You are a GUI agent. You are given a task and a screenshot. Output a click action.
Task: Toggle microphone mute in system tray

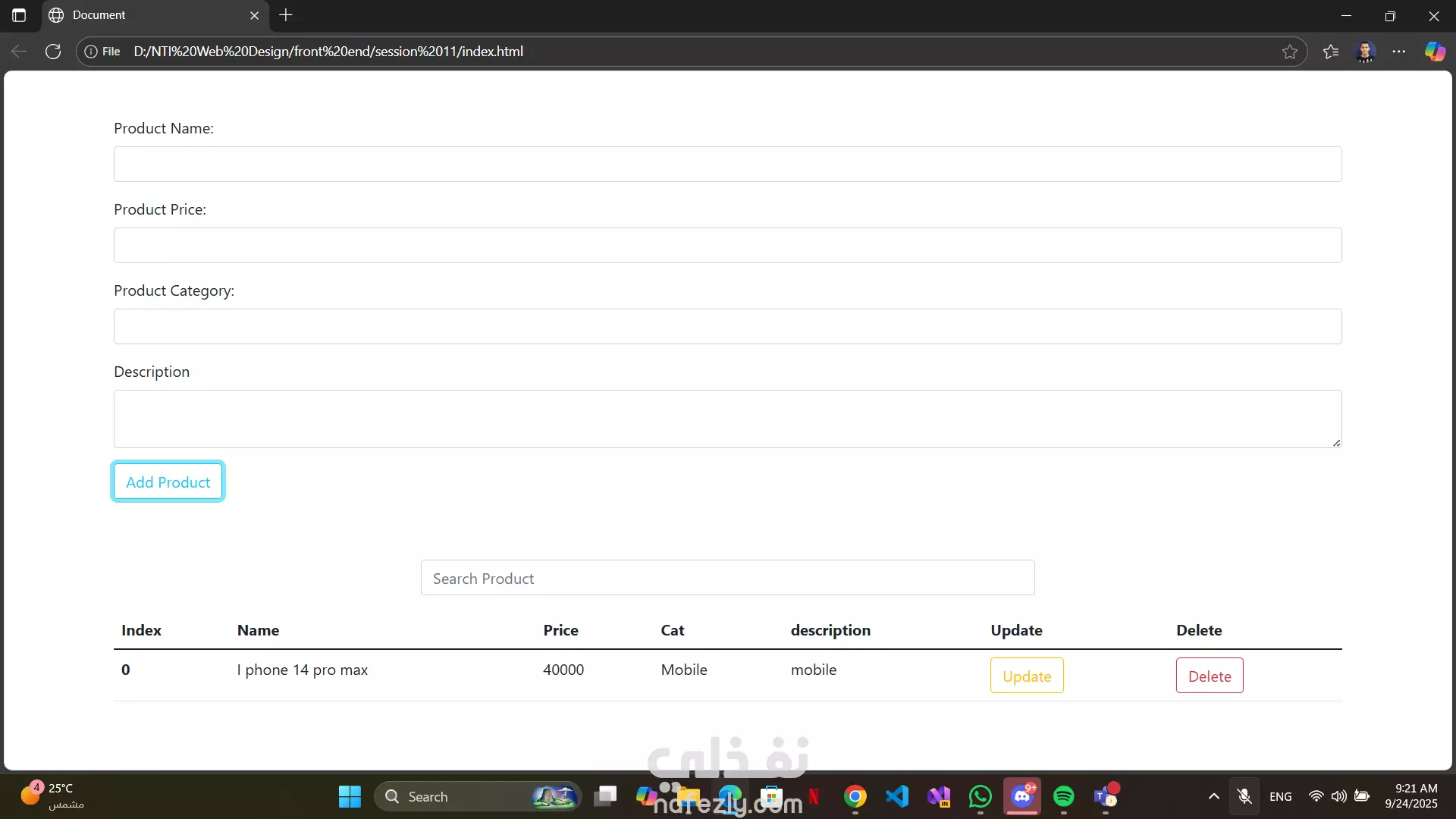click(1244, 796)
